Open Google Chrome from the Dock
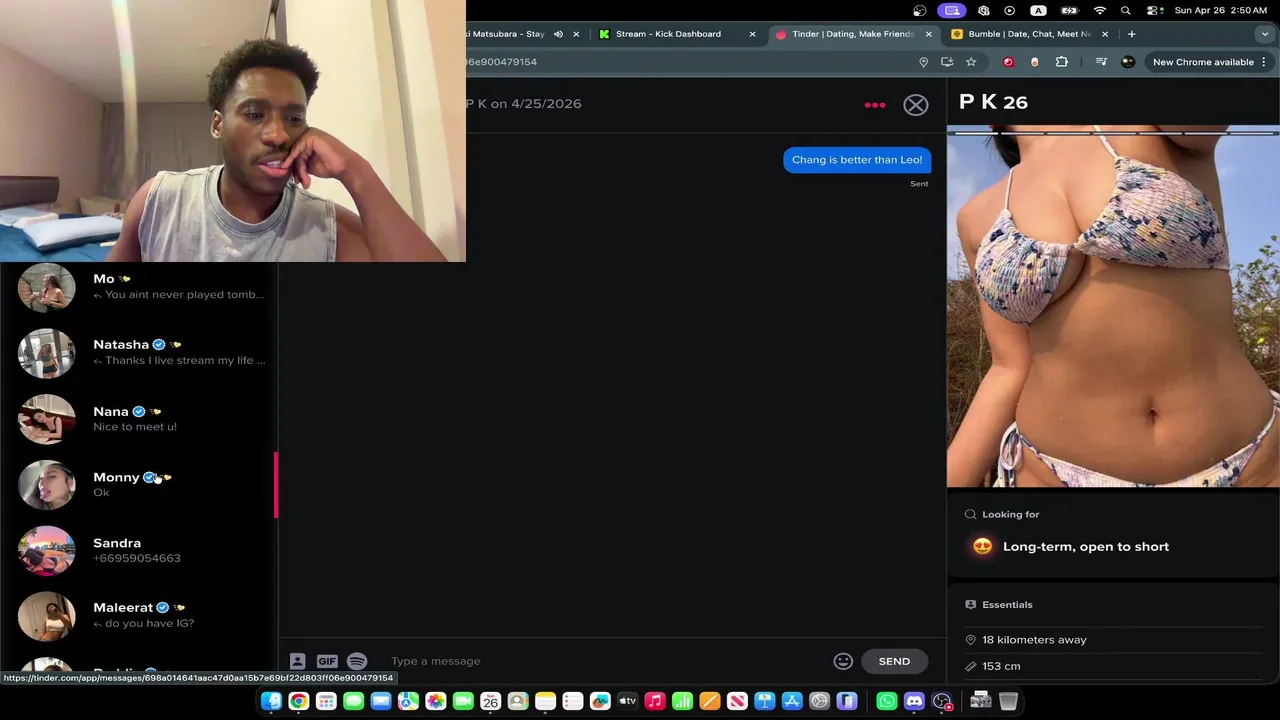Screen dimensions: 1280x720 [298, 701]
